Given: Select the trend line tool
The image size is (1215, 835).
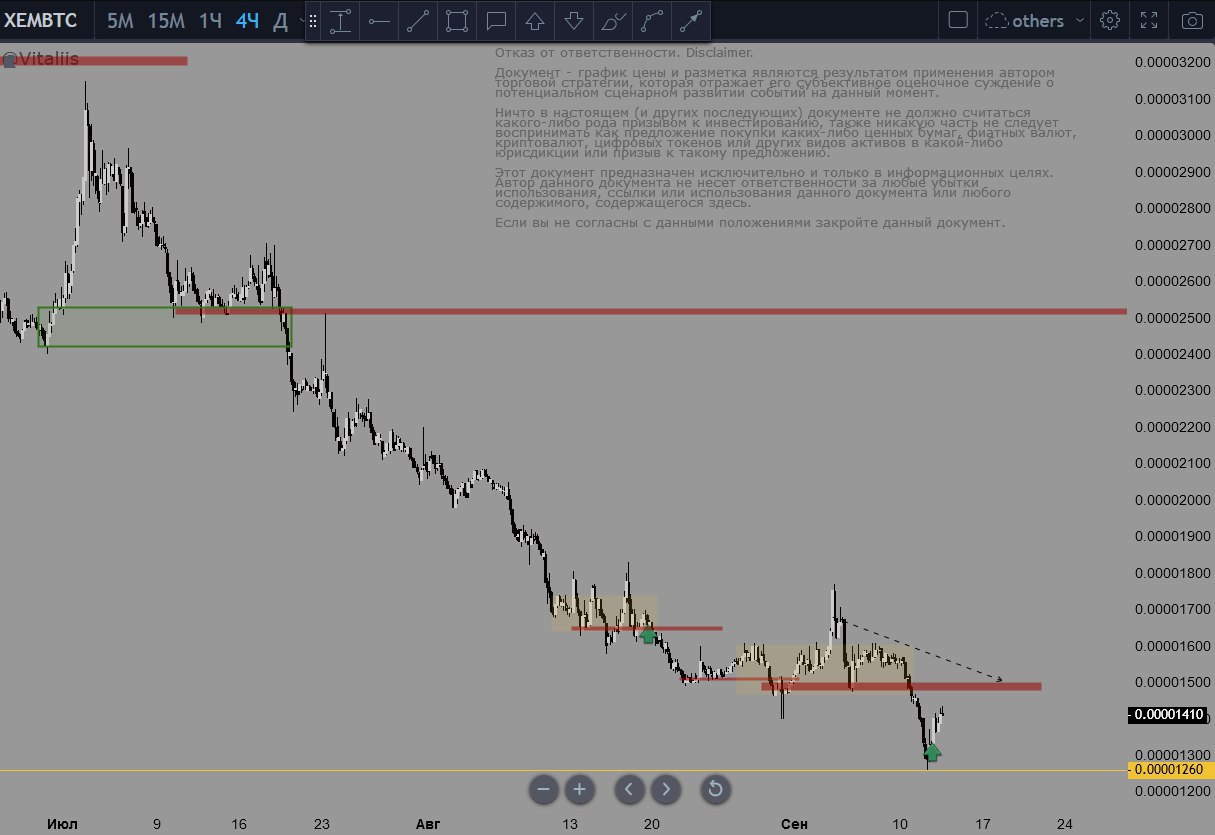Looking at the screenshot, I should click(x=418, y=20).
